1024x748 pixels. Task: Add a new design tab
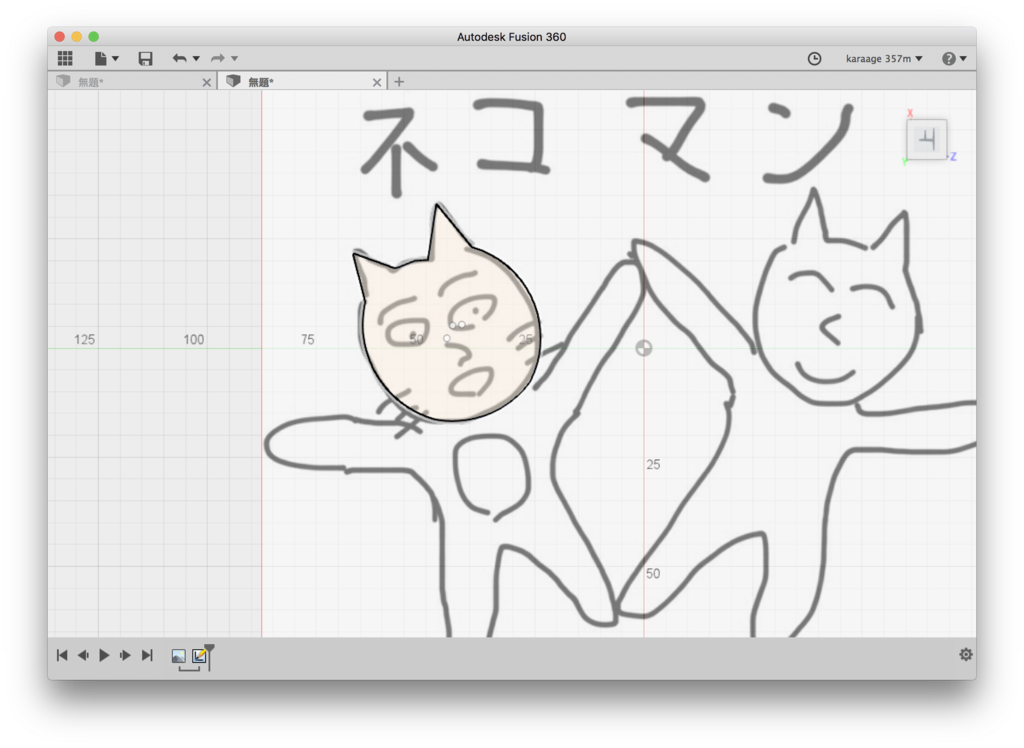click(399, 82)
